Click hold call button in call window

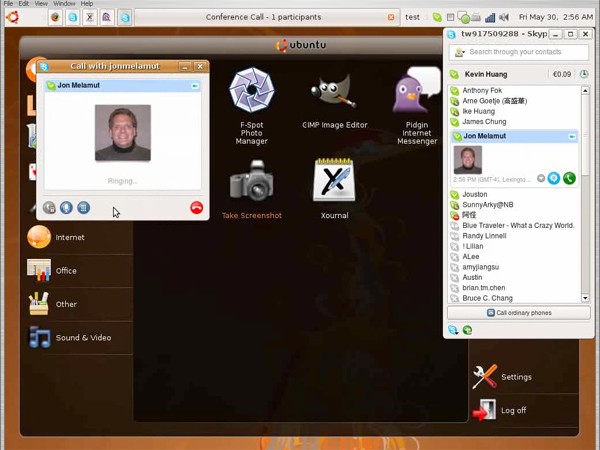click(x=49, y=208)
